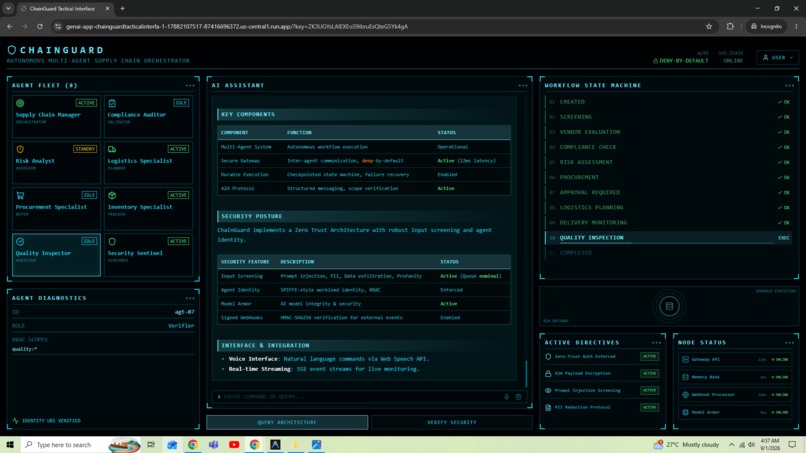This screenshot has height=453, width=806.
Task: Open the browser extensions puzzle icon
Action: [x=730, y=26]
